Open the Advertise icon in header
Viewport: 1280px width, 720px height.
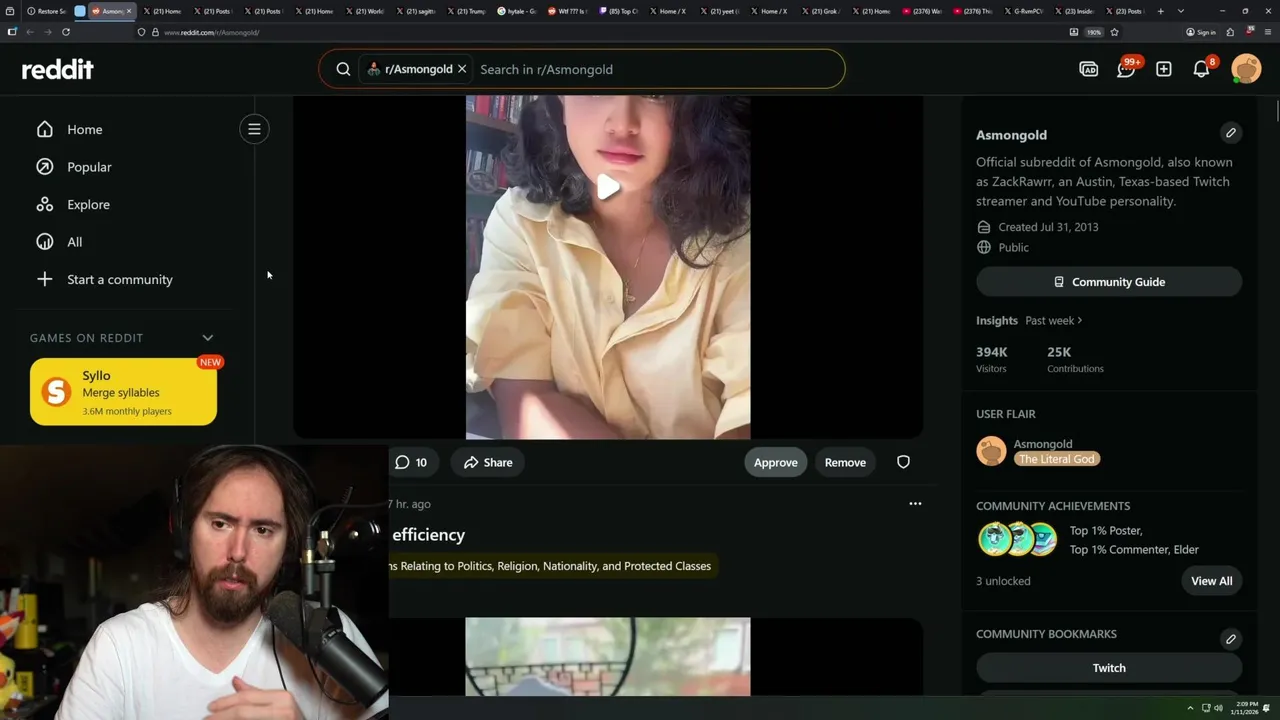coord(1088,69)
